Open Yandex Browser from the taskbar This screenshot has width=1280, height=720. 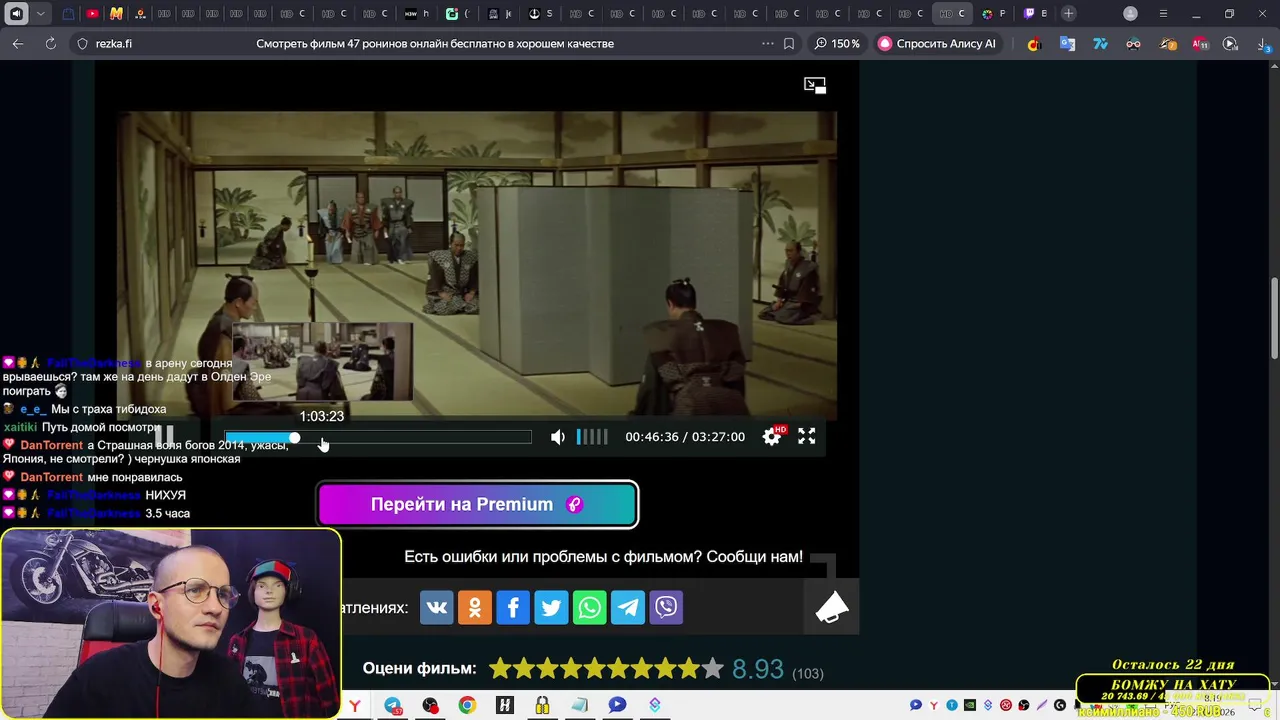[355, 705]
